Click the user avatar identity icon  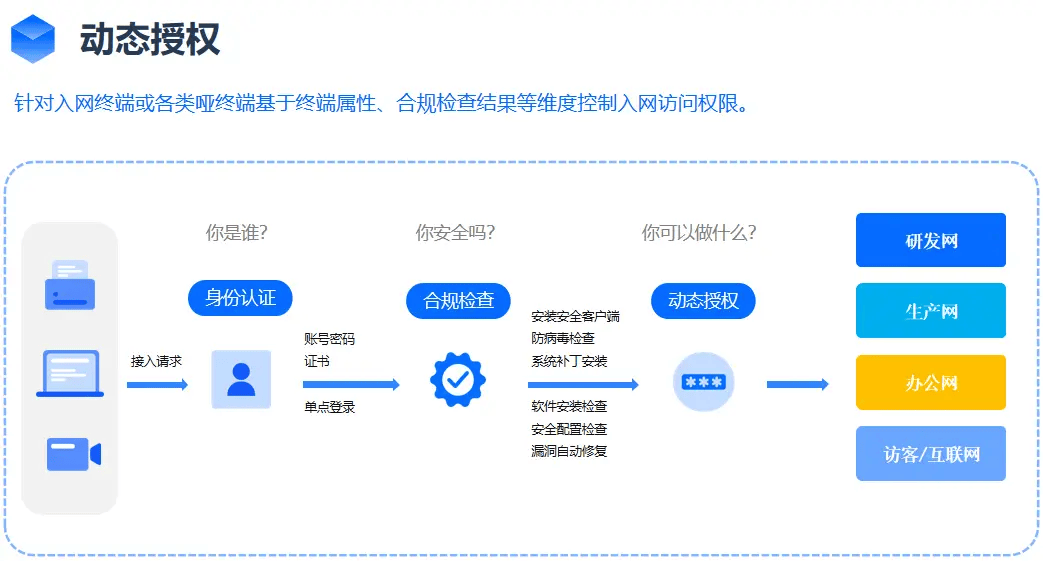[241, 379]
